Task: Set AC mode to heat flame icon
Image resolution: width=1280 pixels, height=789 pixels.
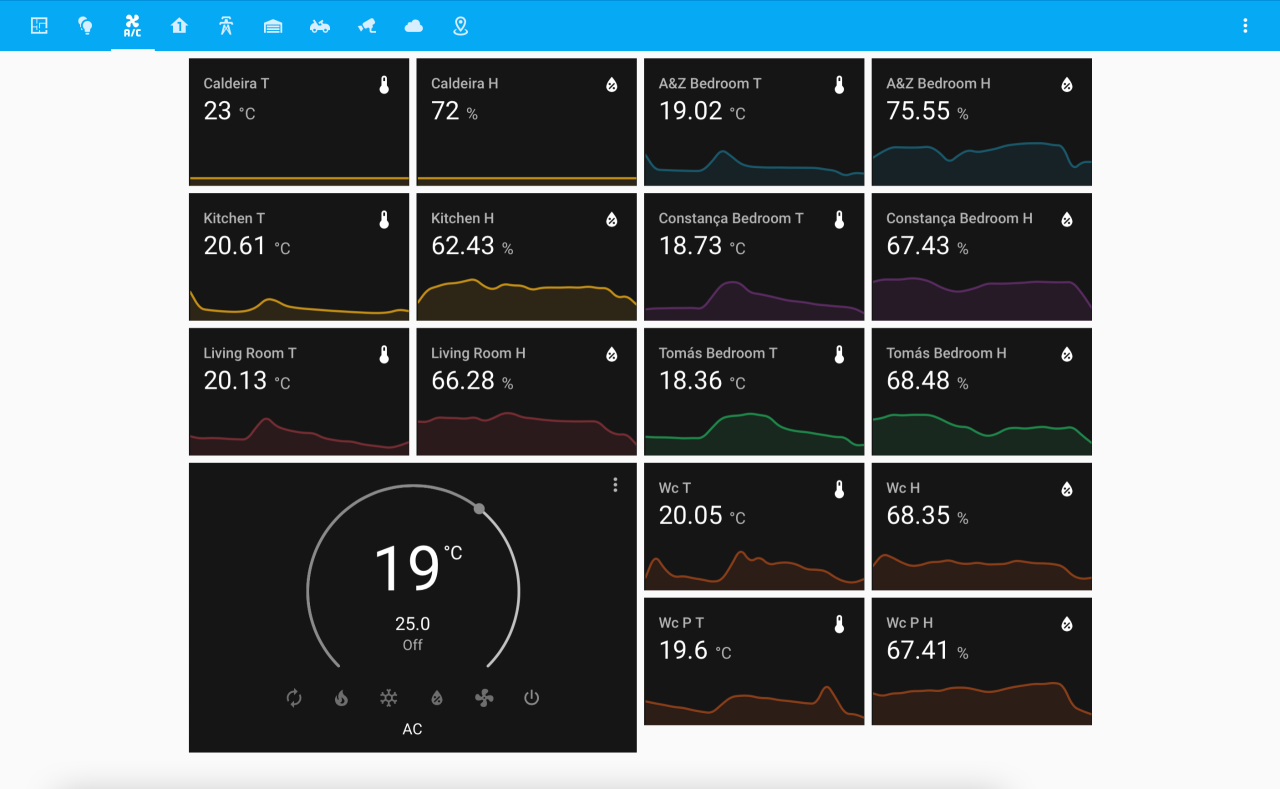Action: tap(341, 698)
